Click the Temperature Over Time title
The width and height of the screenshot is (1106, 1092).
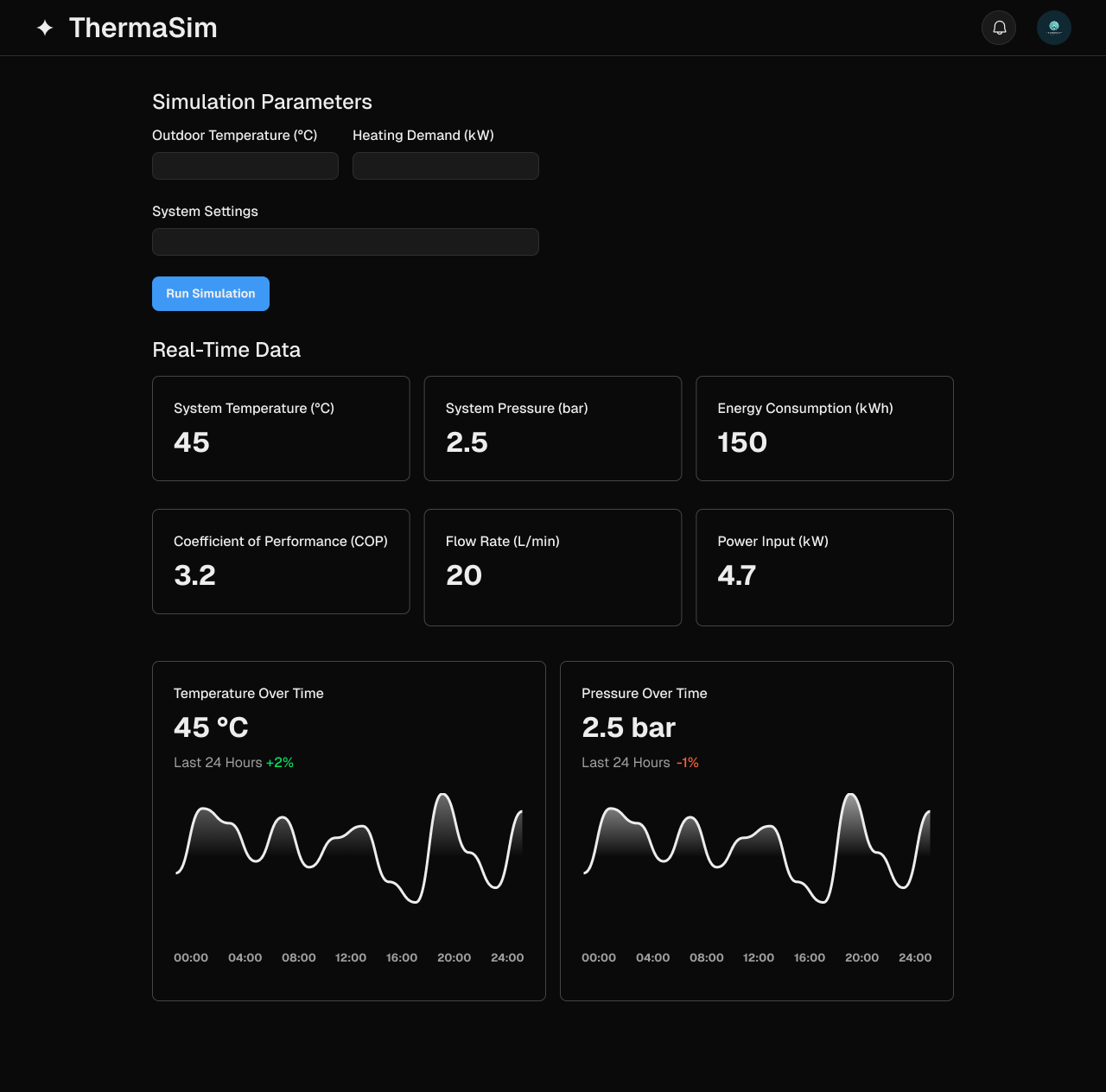click(249, 694)
